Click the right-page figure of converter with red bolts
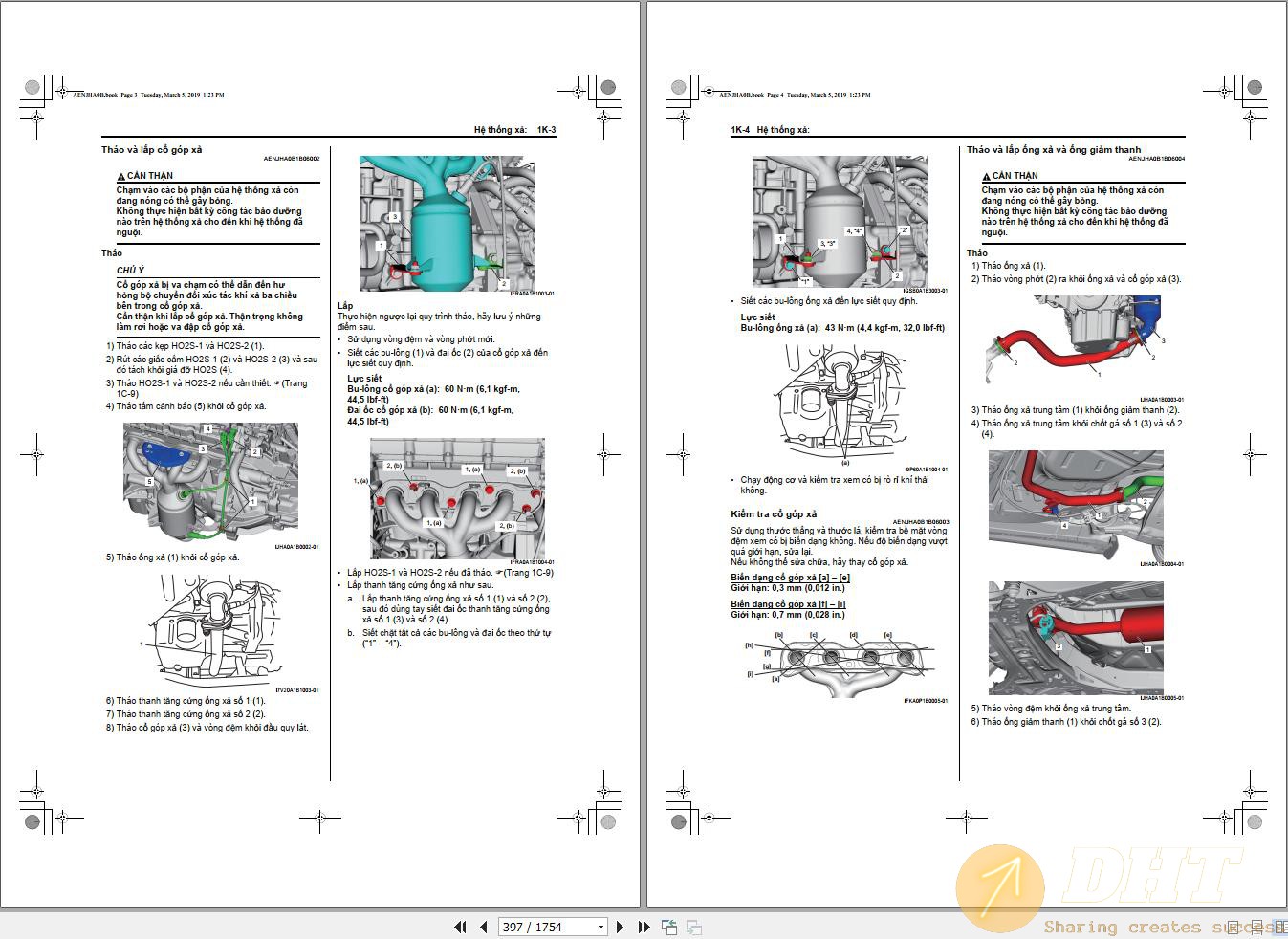 pyautogui.click(x=839, y=222)
